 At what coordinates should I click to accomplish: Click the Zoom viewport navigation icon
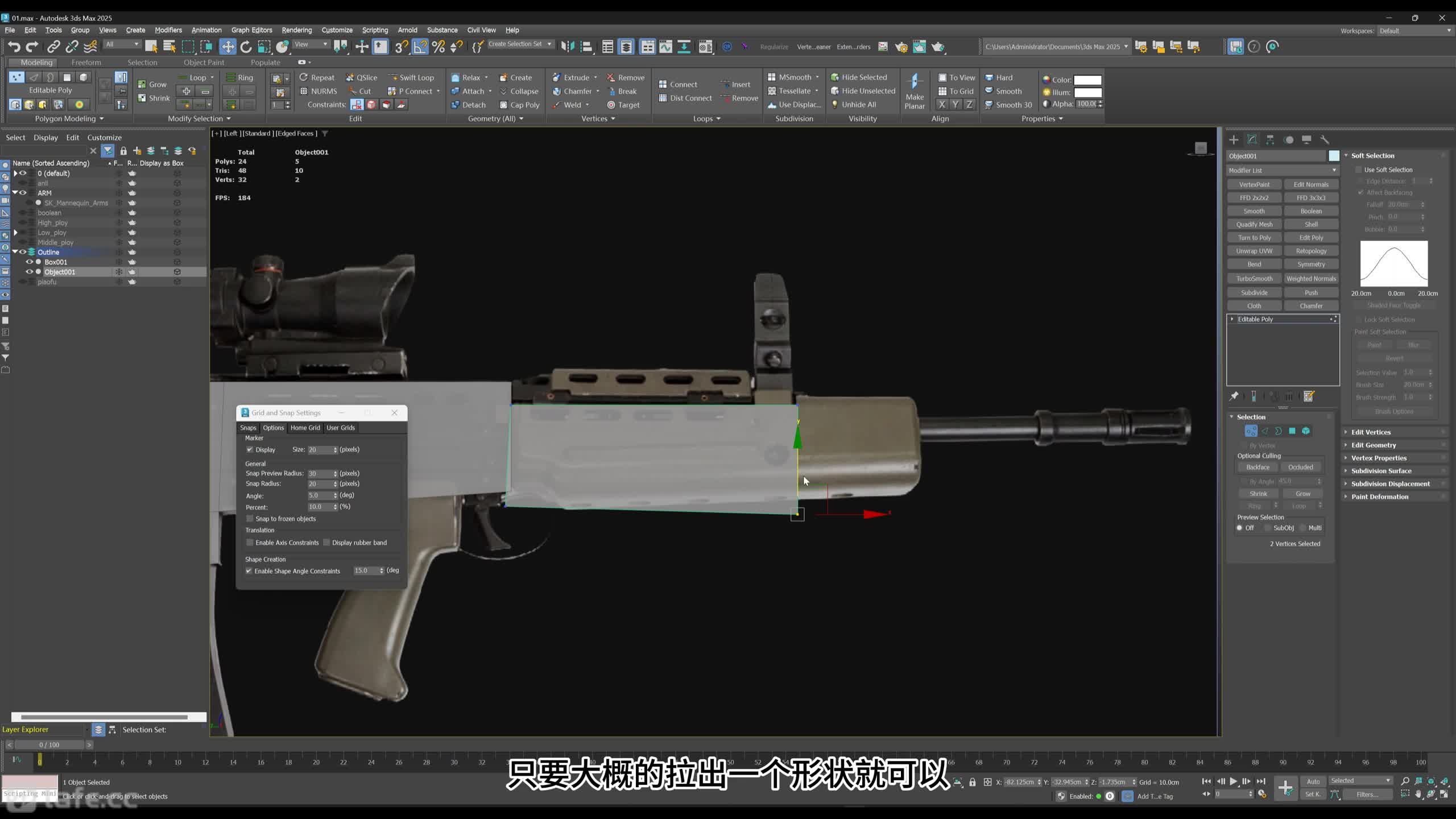[1405, 781]
